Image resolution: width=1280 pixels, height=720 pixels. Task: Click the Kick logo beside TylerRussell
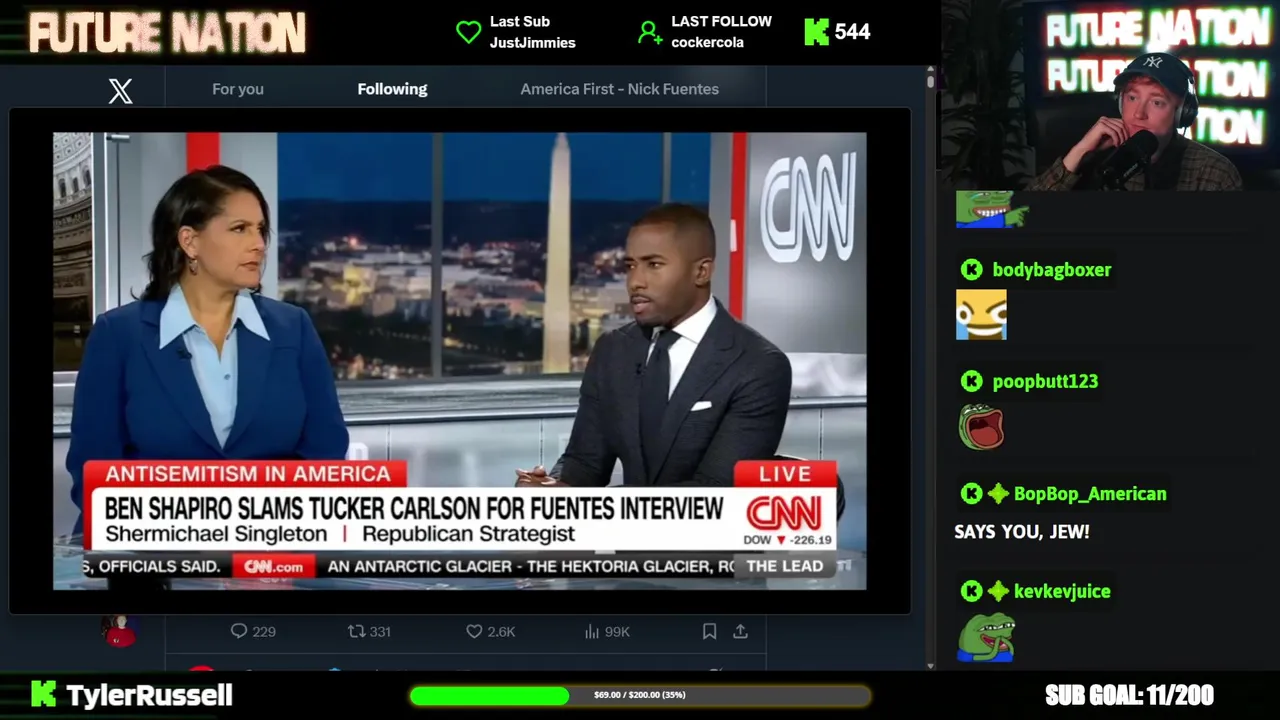(43, 694)
